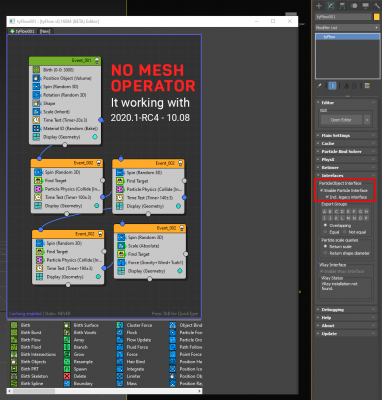The image size is (382, 400).
Task: Click the Pin Stack pushpin icon
Action: pos(319,86)
